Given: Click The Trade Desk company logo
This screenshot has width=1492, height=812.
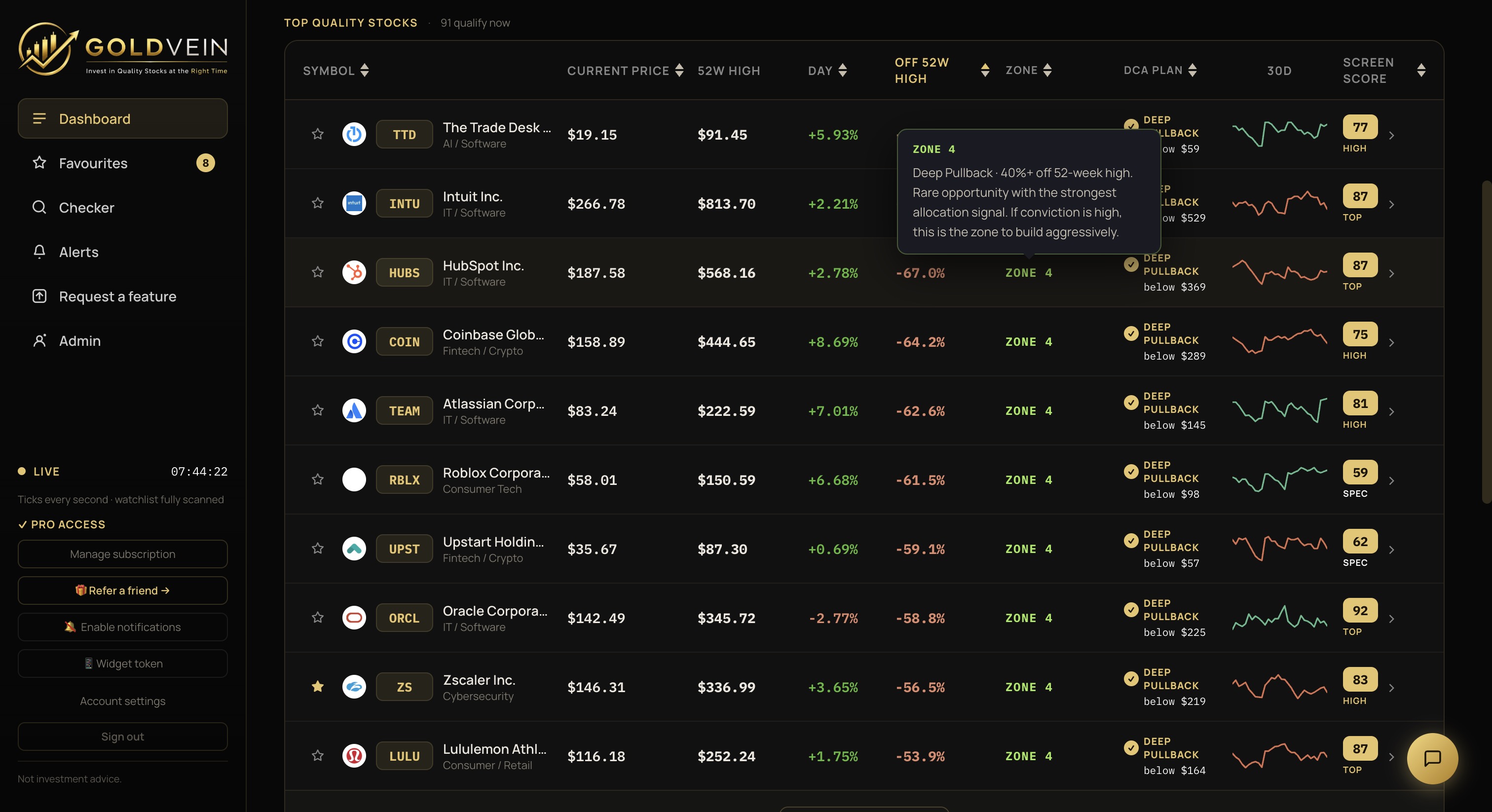Looking at the screenshot, I should (x=354, y=134).
